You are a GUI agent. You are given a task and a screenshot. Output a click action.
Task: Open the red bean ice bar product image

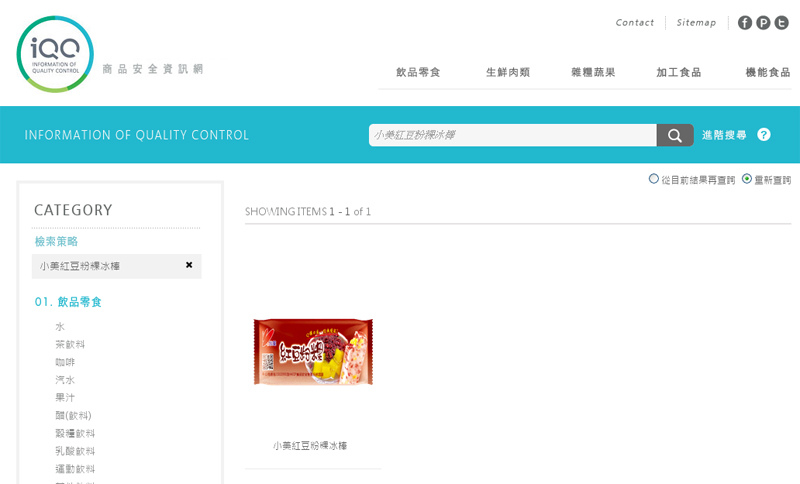[x=313, y=352]
